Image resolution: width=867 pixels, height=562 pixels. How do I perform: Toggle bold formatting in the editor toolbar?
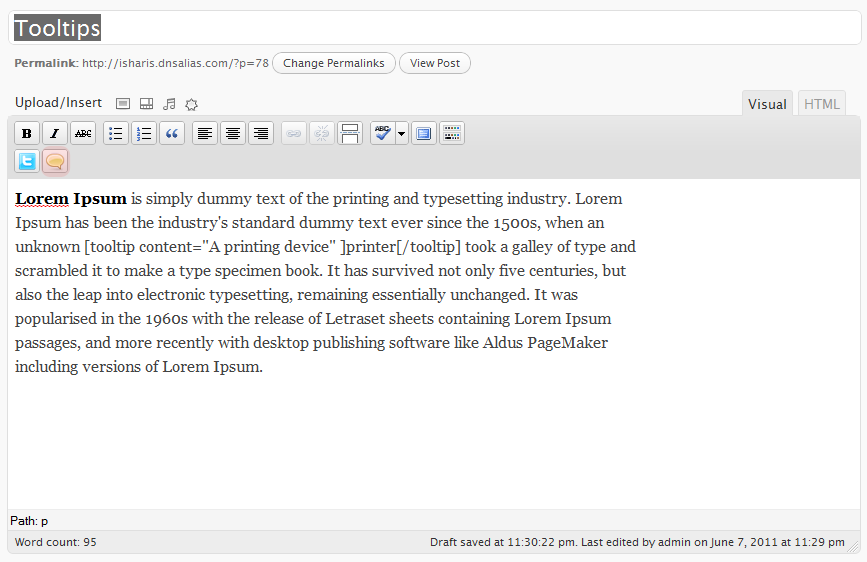tap(27, 133)
